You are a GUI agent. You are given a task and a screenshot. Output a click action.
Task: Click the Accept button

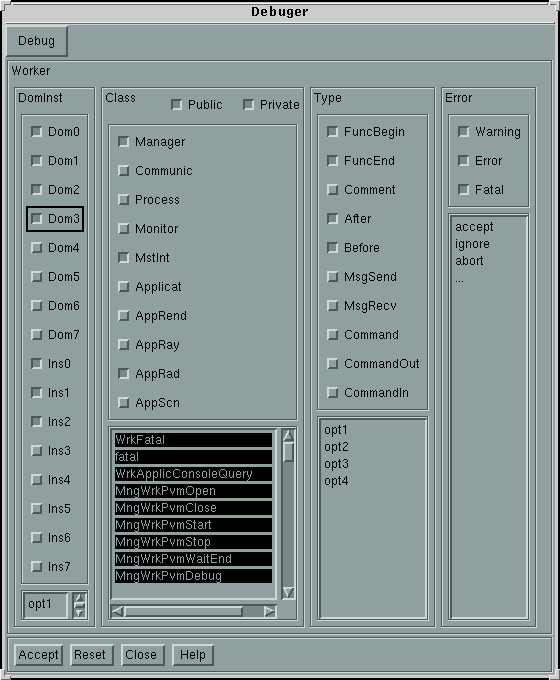[38, 654]
